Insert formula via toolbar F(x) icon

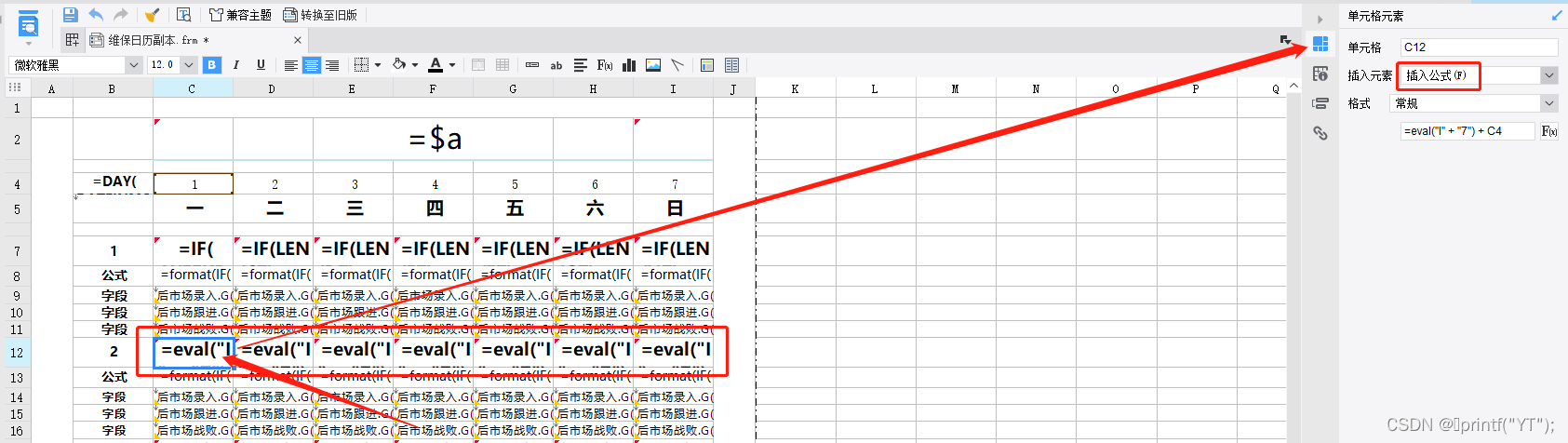pos(605,65)
